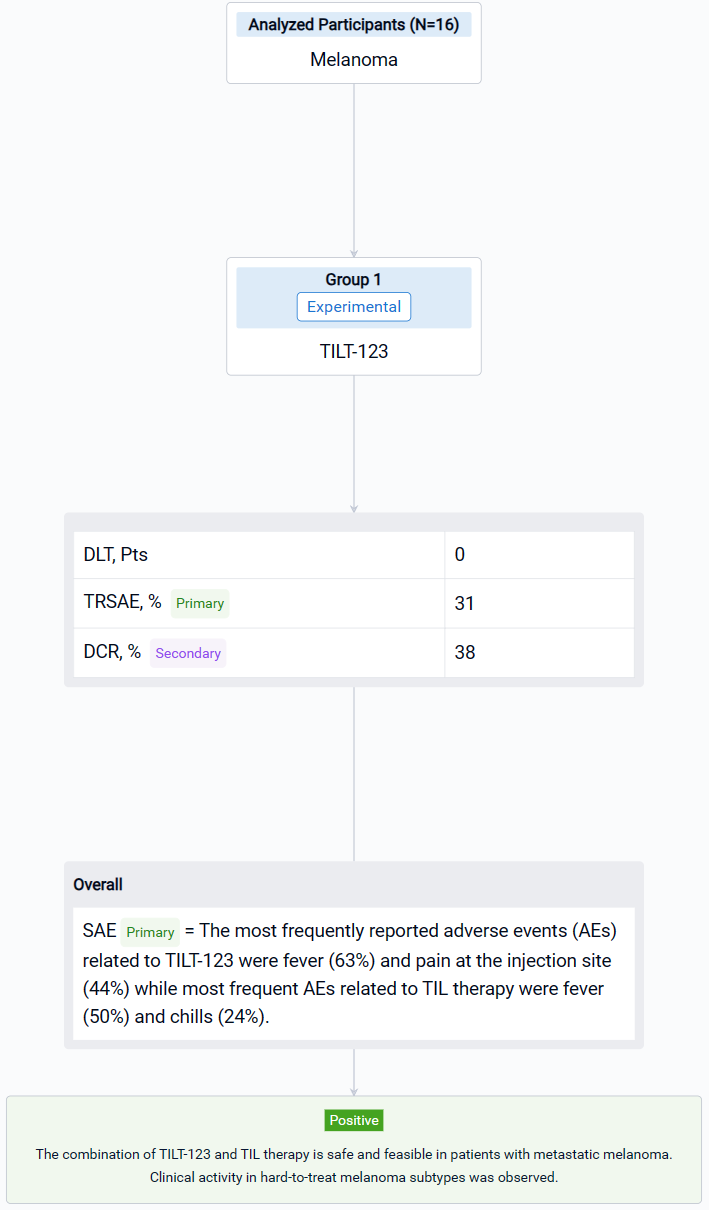Select the TILT-123 intervention label
709x1210 pixels.
[353, 351]
